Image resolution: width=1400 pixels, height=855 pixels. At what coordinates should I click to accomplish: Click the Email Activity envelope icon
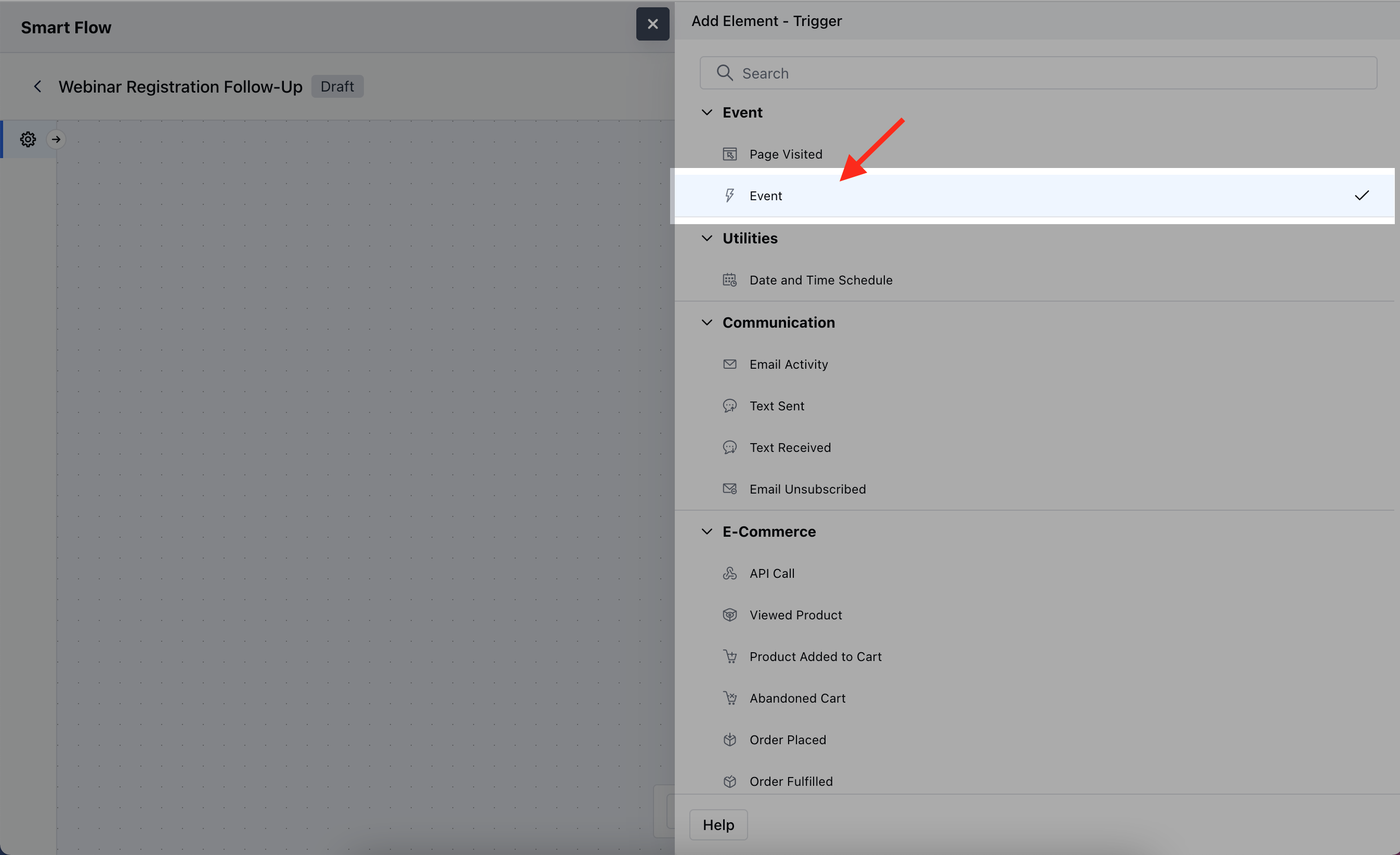click(729, 364)
